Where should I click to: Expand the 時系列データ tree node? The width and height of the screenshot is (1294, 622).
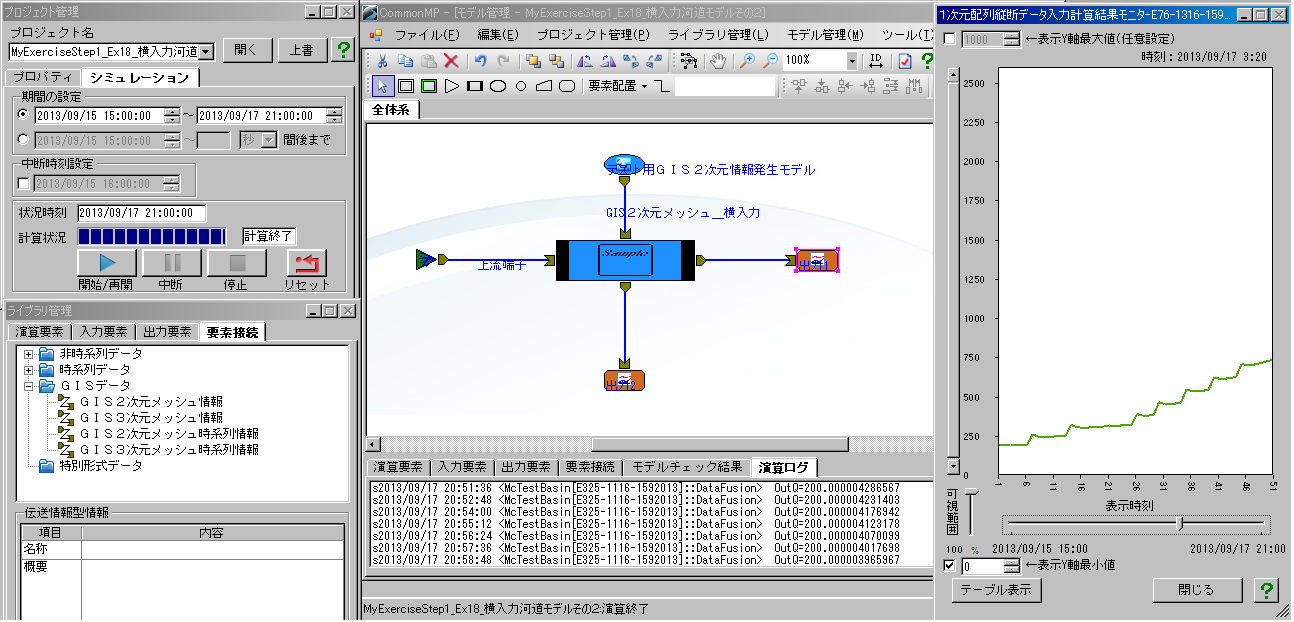pos(29,370)
